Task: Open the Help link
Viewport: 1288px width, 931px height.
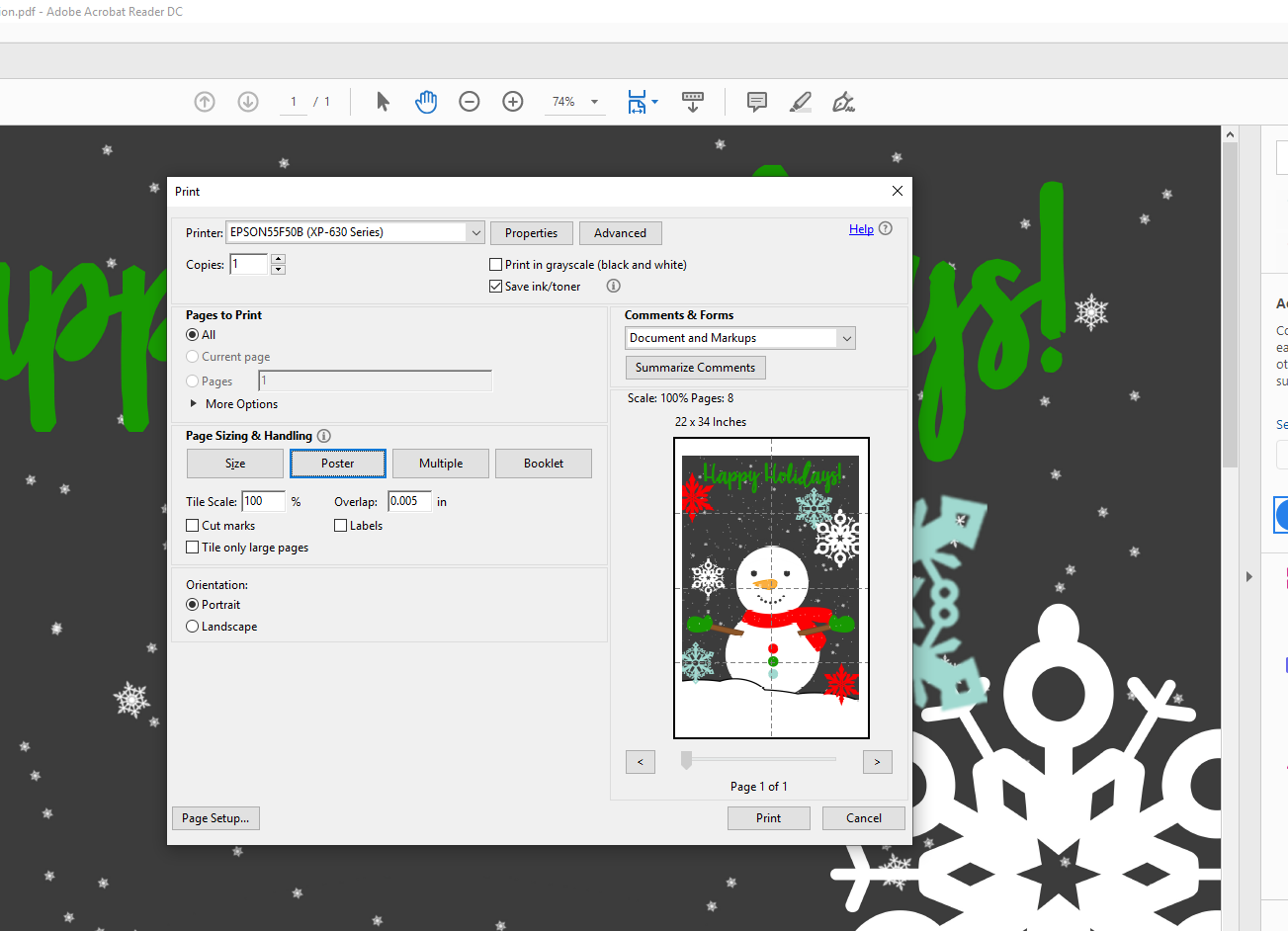Action: click(x=861, y=229)
